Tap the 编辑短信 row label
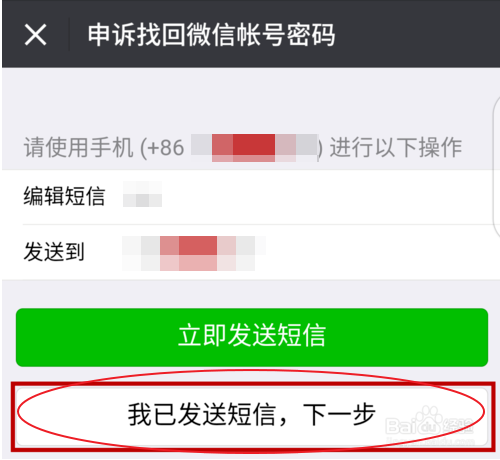 pyautogui.click(x=64, y=196)
